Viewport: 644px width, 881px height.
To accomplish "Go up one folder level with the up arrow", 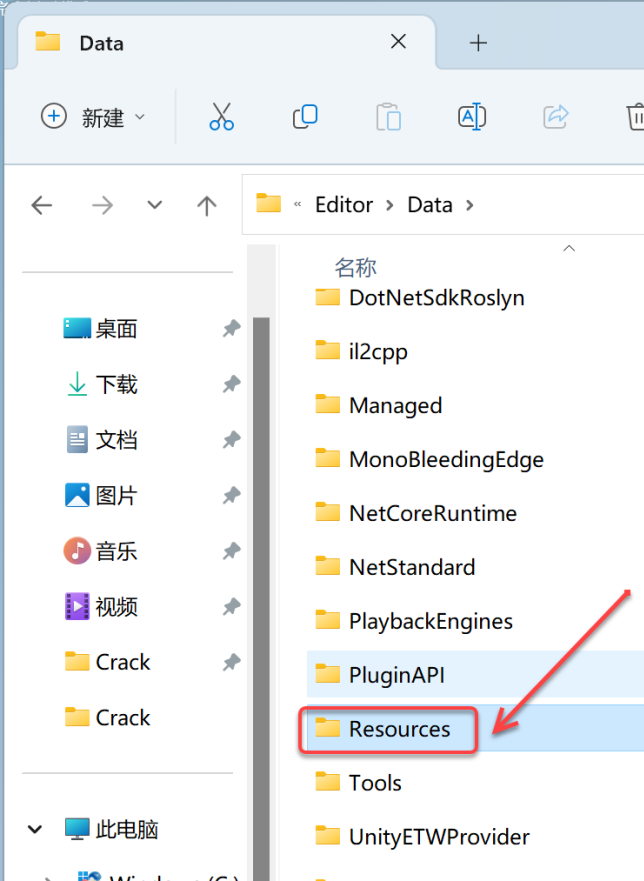I will pos(206,205).
